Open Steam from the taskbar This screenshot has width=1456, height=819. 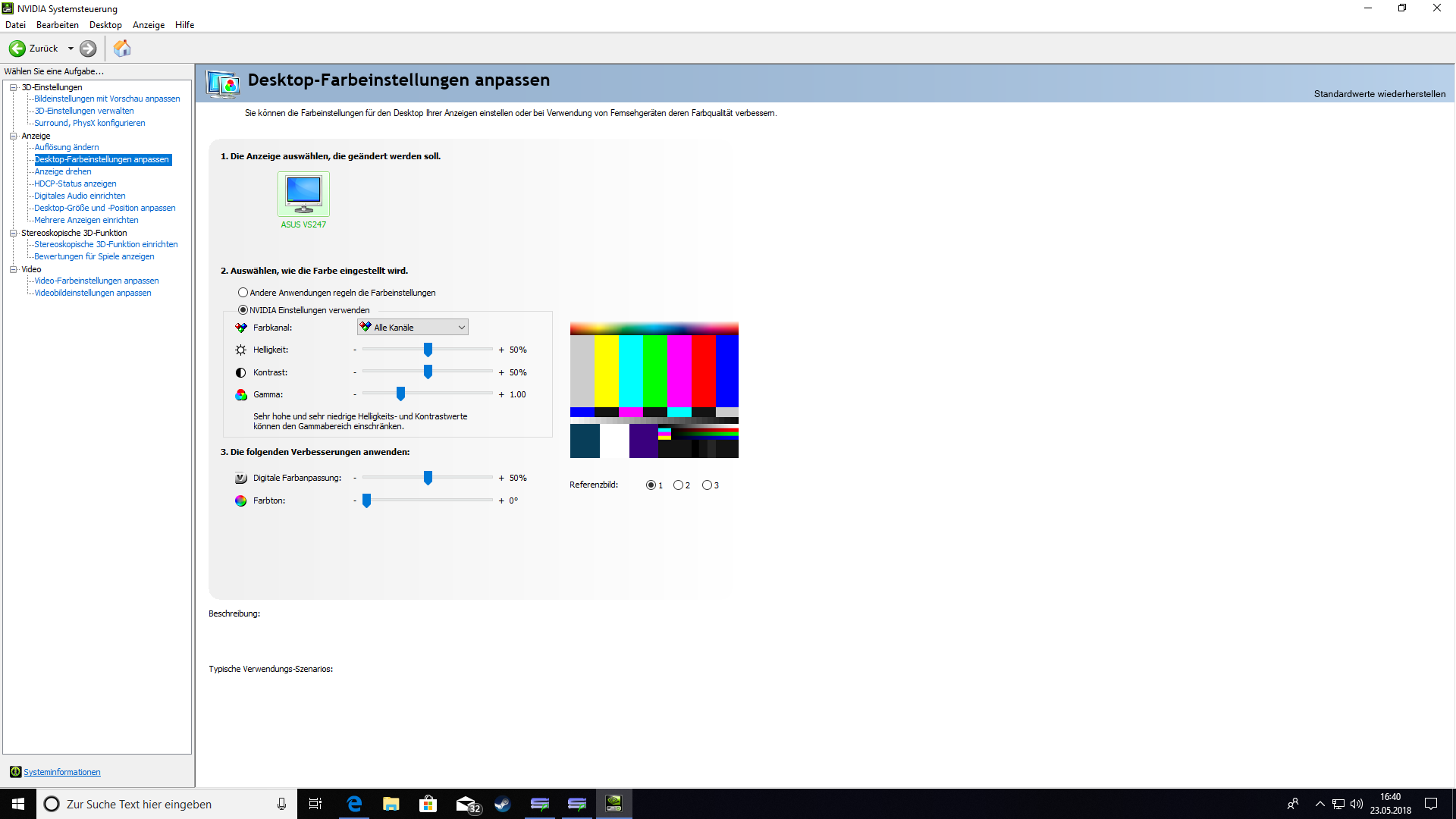(x=503, y=804)
